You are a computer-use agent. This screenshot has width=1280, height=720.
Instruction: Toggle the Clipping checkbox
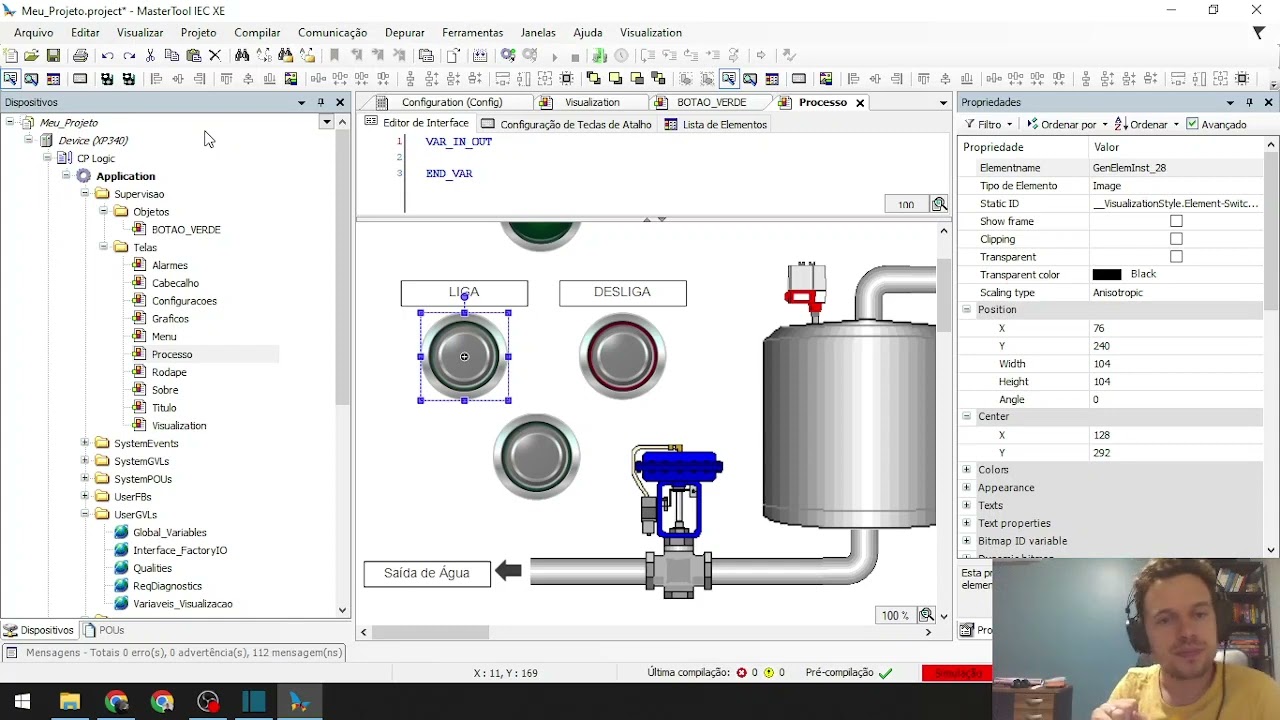click(1176, 239)
